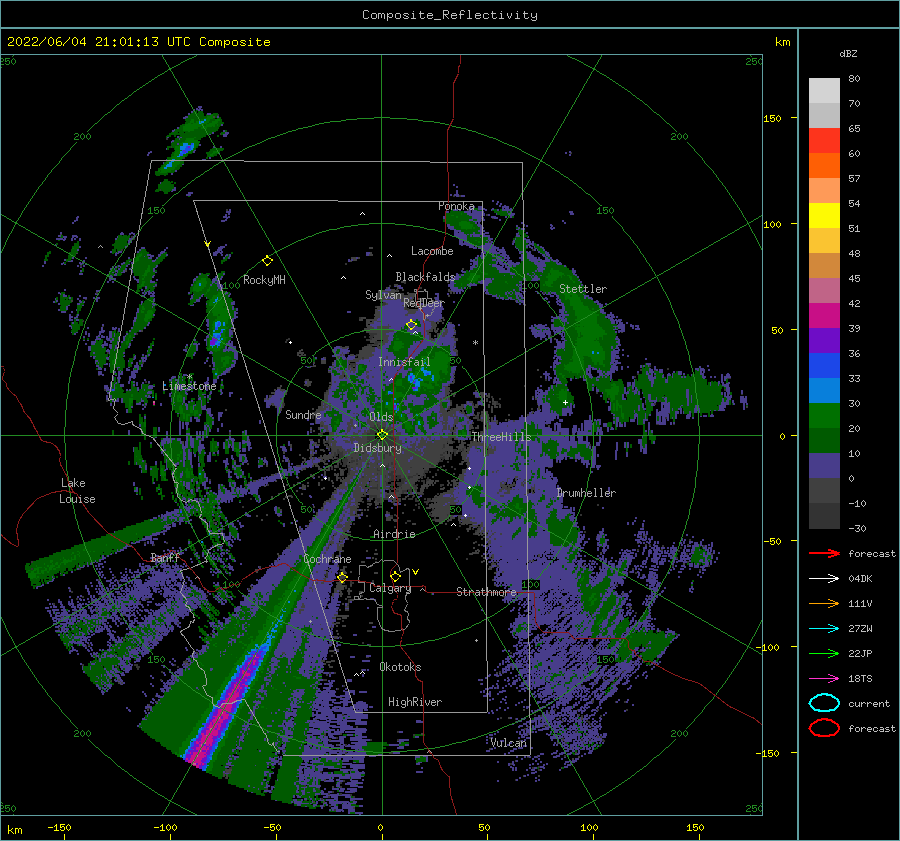Click the Blackfalds city label
The height and width of the screenshot is (841, 900).
pyautogui.click(x=425, y=277)
